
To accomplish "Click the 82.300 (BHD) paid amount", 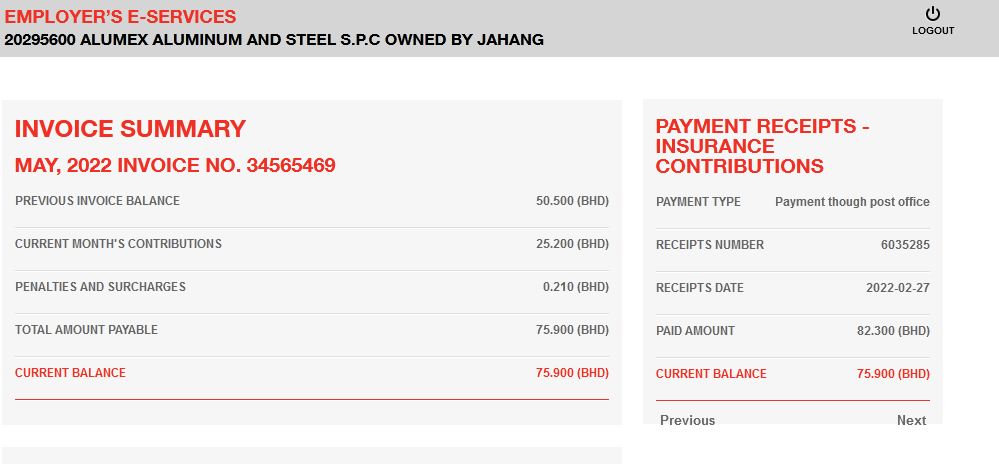I will [893, 331].
